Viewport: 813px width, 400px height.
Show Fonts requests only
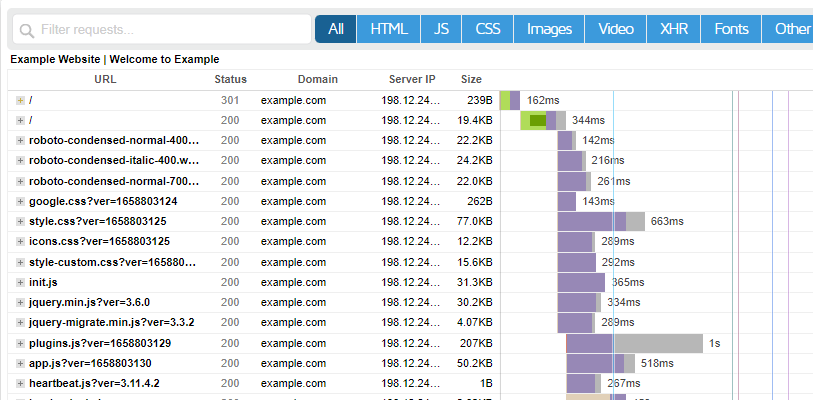(x=731, y=29)
